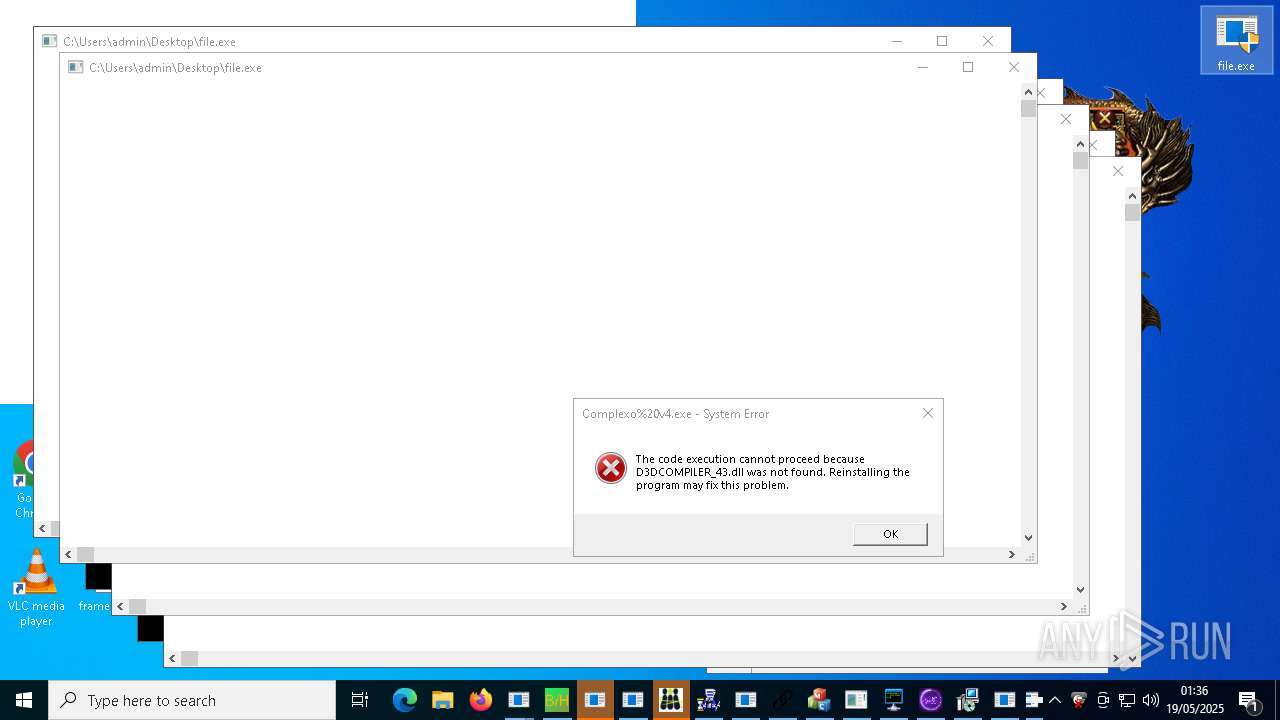This screenshot has width=1280, height=720.
Task: Click OK in the System Error dialog
Action: coord(890,534)
